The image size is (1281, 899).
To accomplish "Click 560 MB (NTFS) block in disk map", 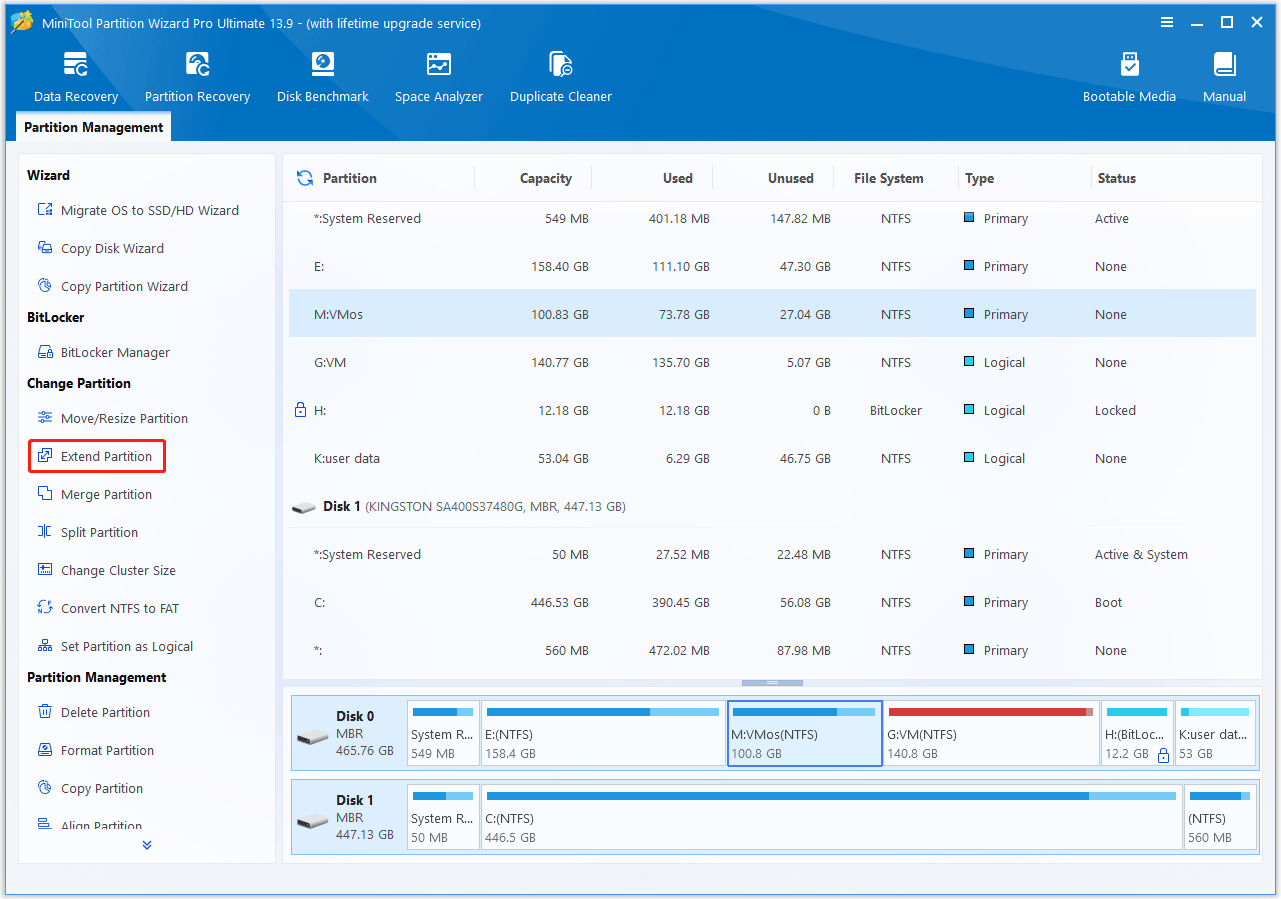I will [x=1220, y=817].
